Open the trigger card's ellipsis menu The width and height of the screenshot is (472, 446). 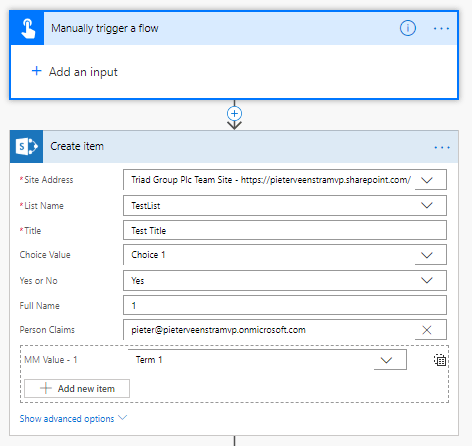tap(441, 29)
